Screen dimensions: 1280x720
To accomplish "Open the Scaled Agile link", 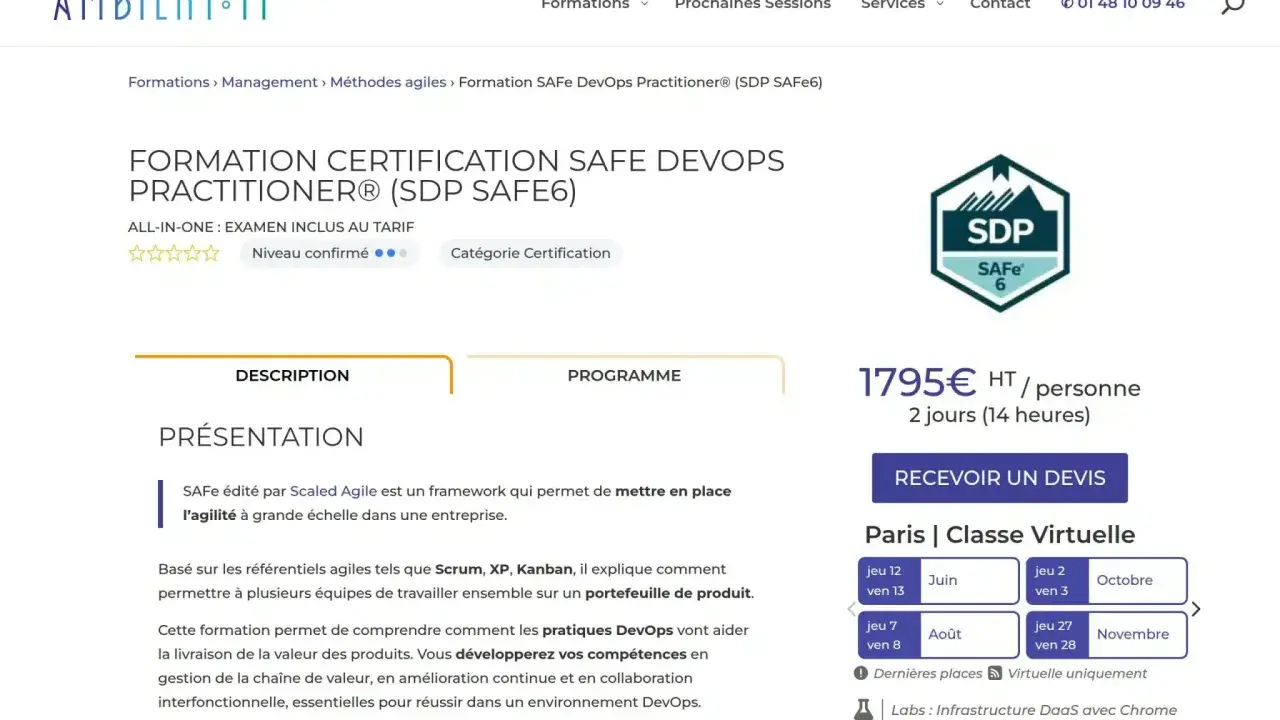I will 333,491.
